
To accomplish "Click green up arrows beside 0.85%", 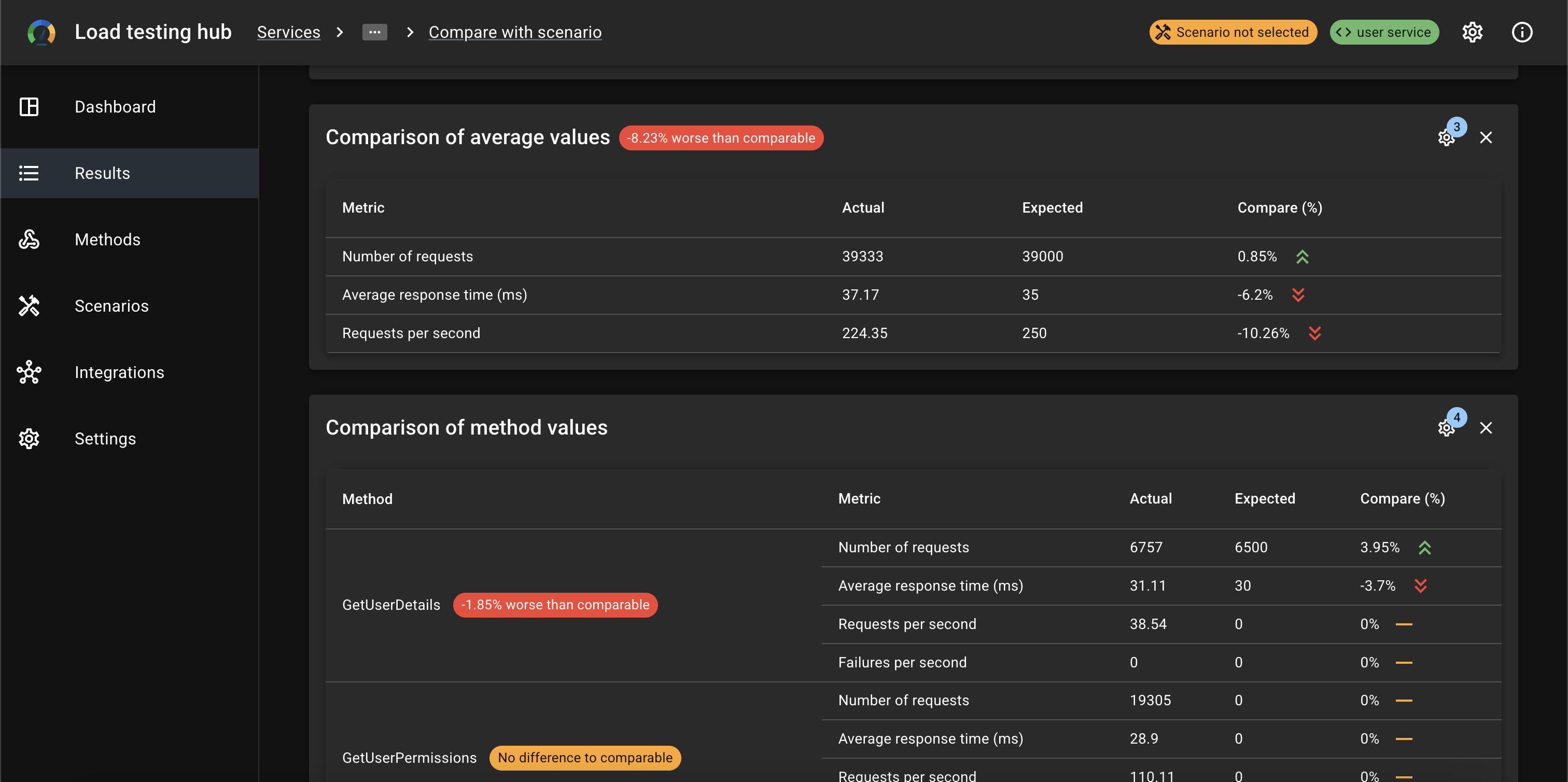I will click(x=1302, y=257).
